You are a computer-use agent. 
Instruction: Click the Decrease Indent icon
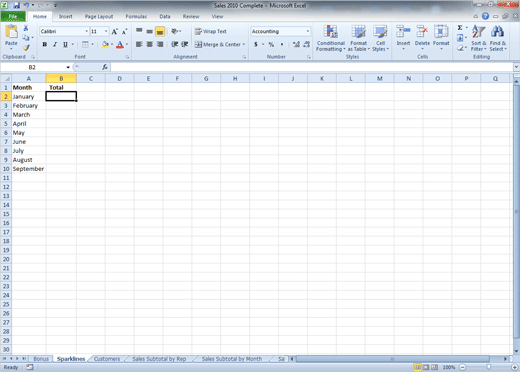[174, 44]
